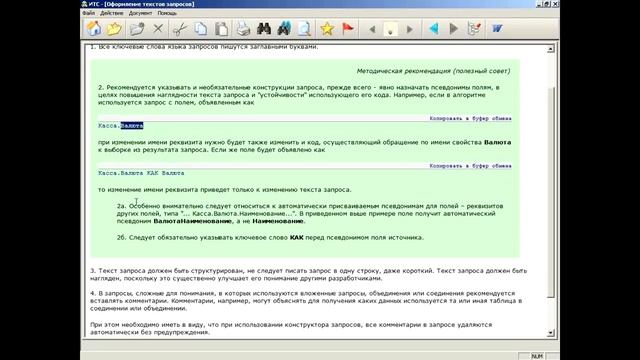Click copy-to-clipboard link above Касса.Валюта КАК Валюта
Image resolution: width=640 pixels, height=360 pixels.
(x=470, y=166)
